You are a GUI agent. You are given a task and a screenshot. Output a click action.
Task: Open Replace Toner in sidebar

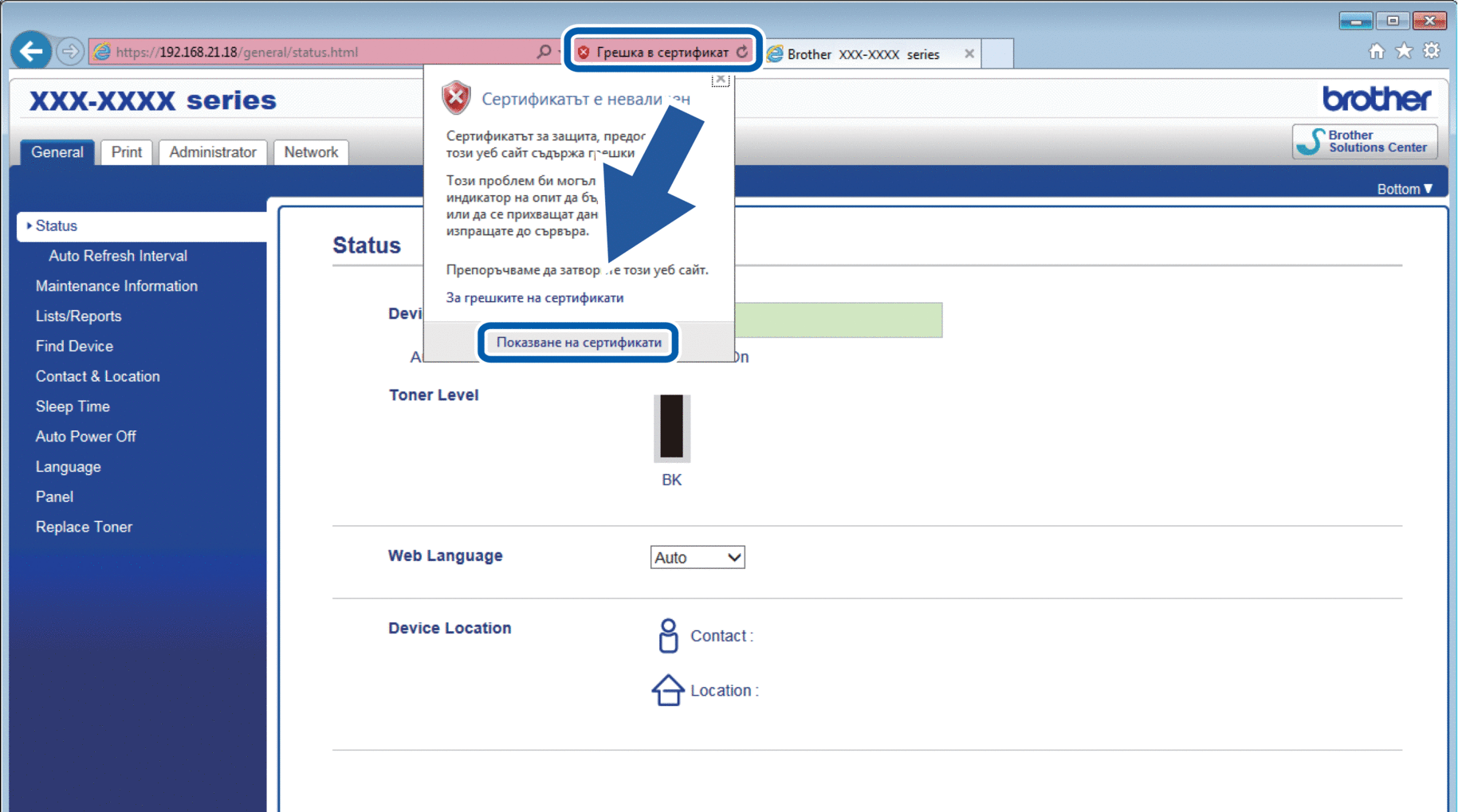pos(84,527)
